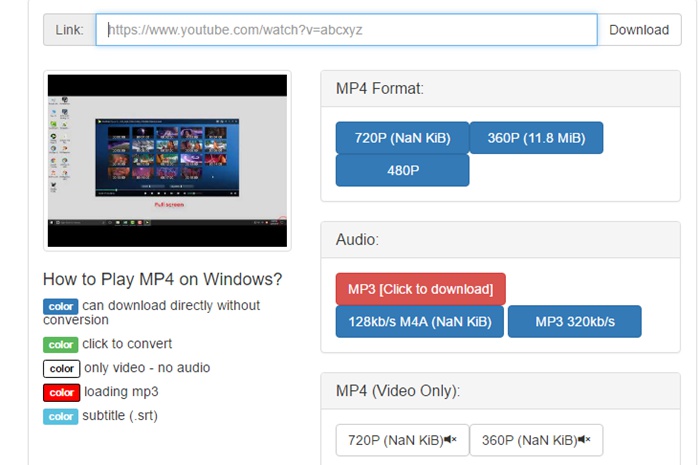Viewport: 700px width, 465px height.
Task: Click the red color legend badge
Action: pyautogui.click(x=62, y=393)
